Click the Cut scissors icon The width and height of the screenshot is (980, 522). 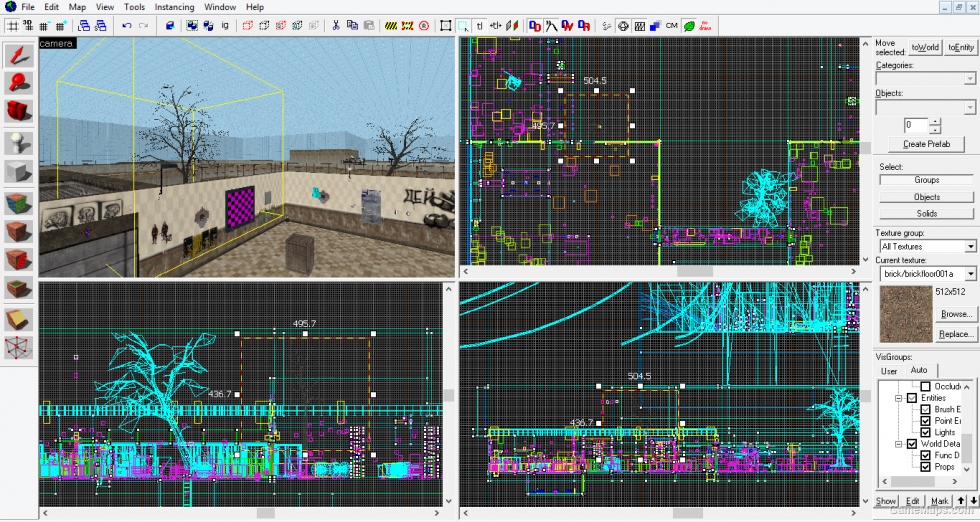click(336, 26)
